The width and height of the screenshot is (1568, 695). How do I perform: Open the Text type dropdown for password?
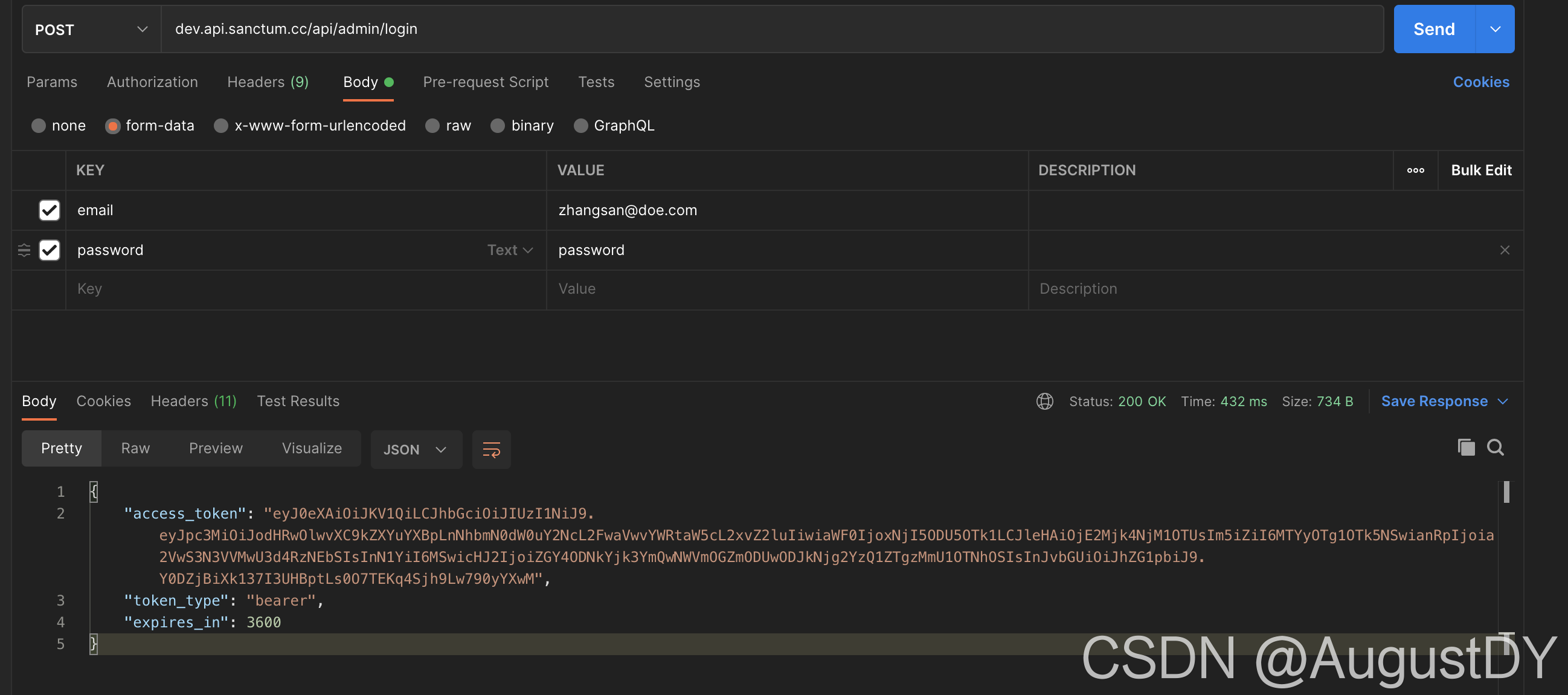click(x=510, y=250)
